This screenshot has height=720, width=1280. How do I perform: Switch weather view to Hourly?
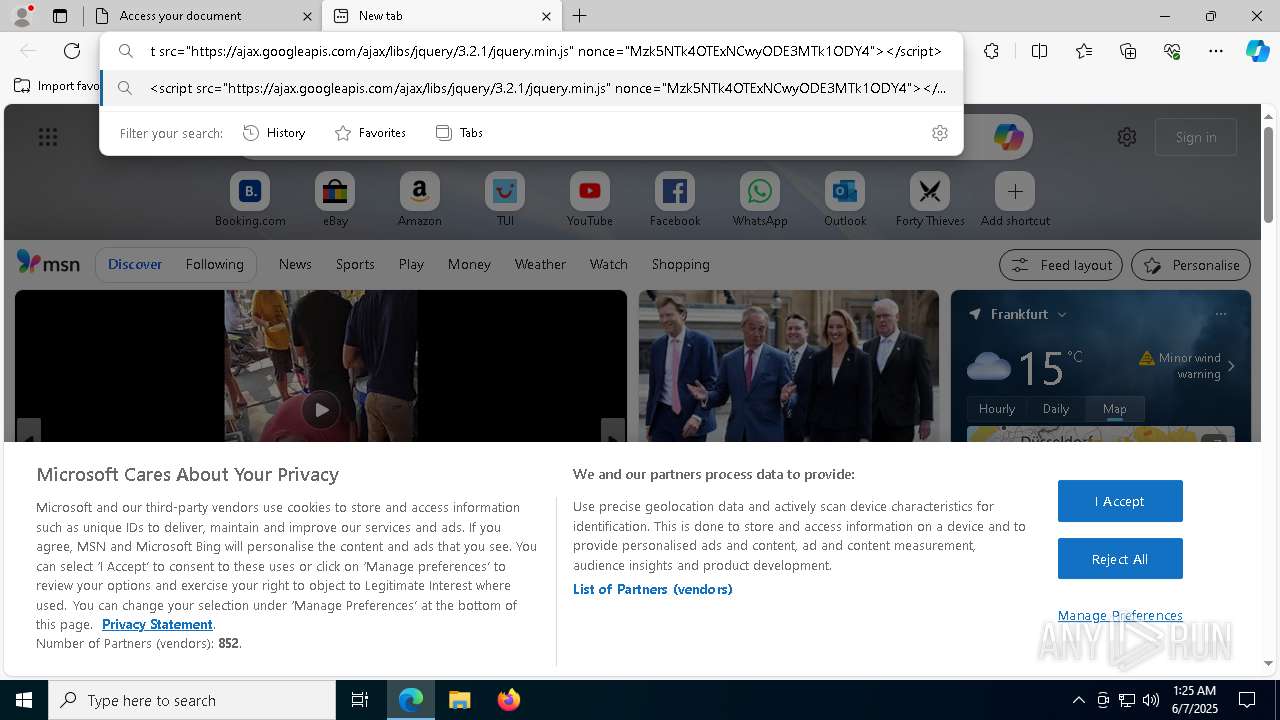pyautogui.click(x=997, y=409)
